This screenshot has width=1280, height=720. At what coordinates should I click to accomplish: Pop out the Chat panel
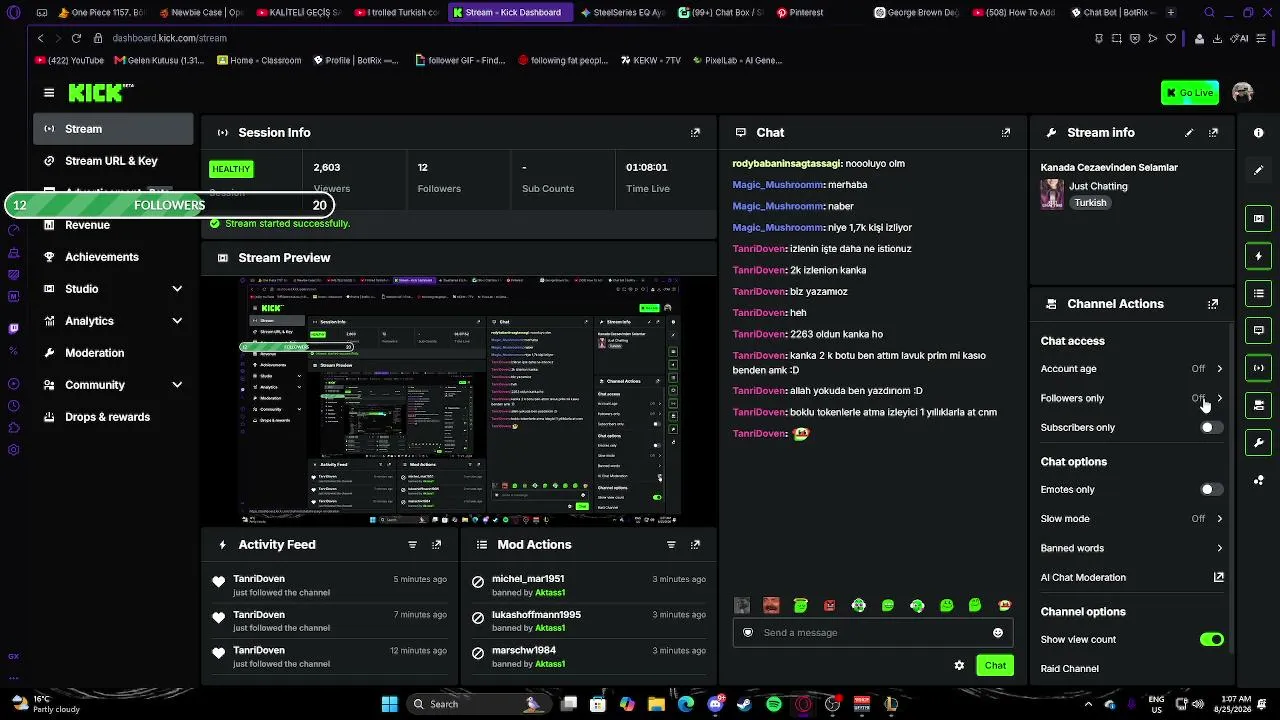click(x=1006, y=132)
